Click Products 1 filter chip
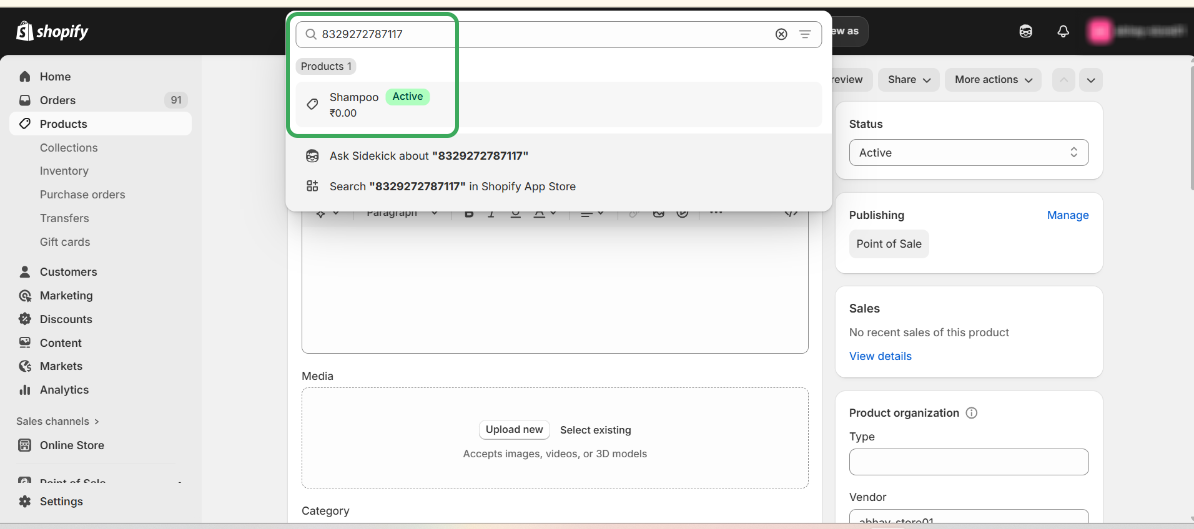Viewport: 1194px width, 529px height. point(326,66)
